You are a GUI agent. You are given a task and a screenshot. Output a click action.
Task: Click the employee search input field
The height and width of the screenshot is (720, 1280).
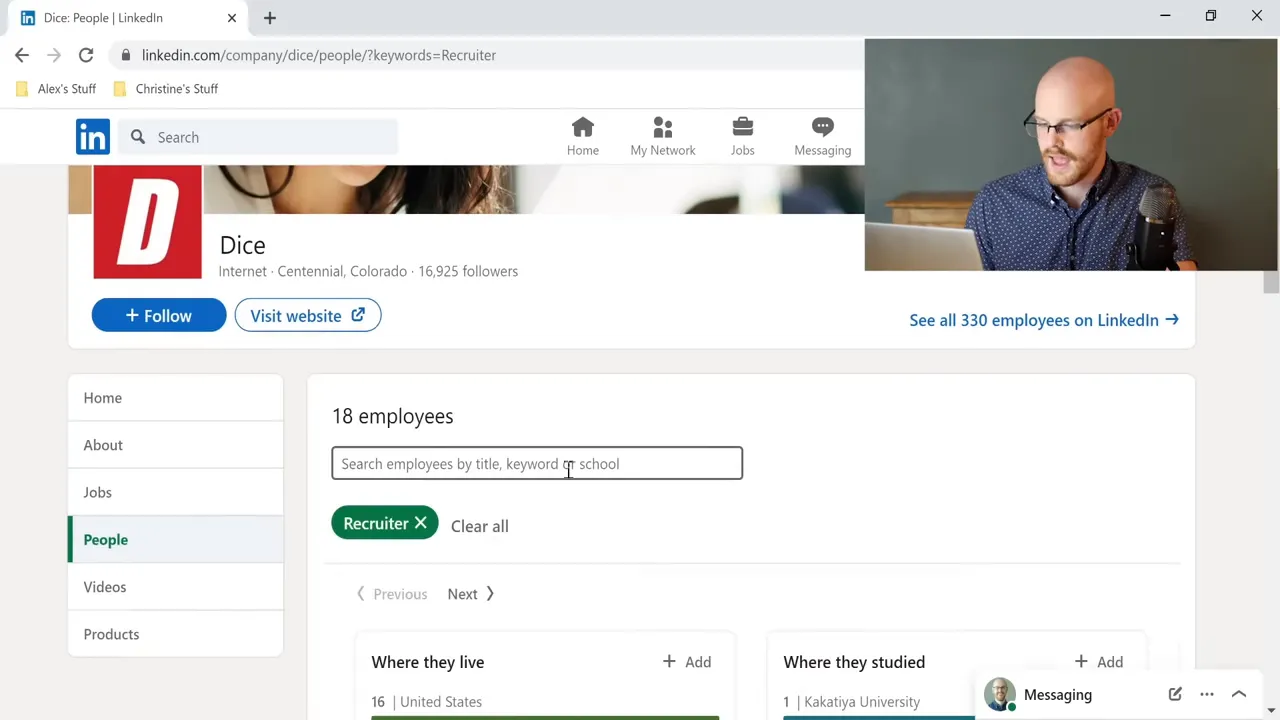[x=537, y=463]
